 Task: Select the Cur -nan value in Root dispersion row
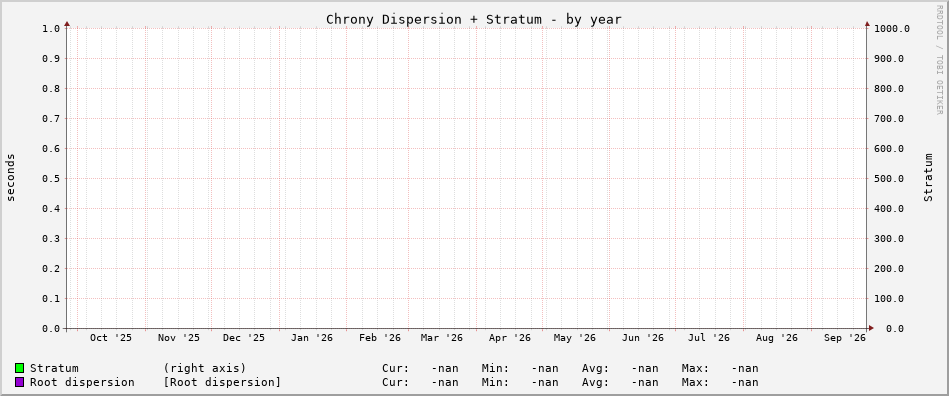click(445, 383)
